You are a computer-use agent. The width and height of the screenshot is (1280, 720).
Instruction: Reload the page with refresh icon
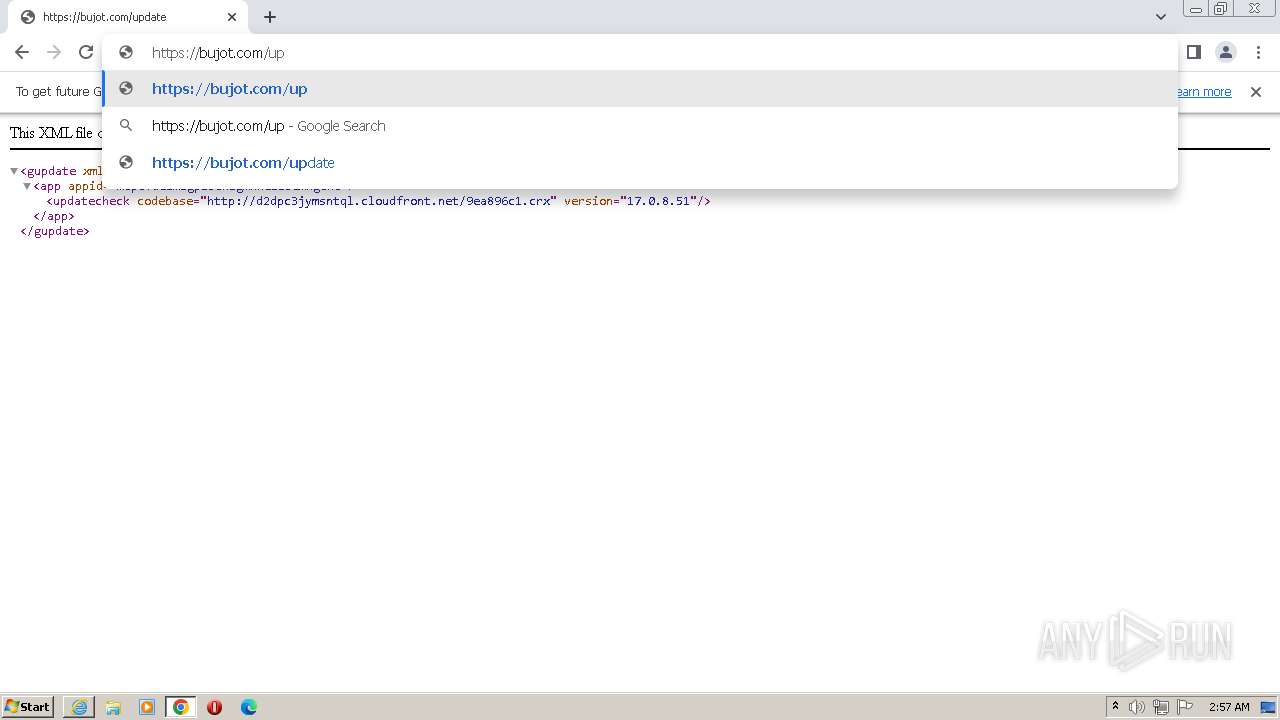86,52
